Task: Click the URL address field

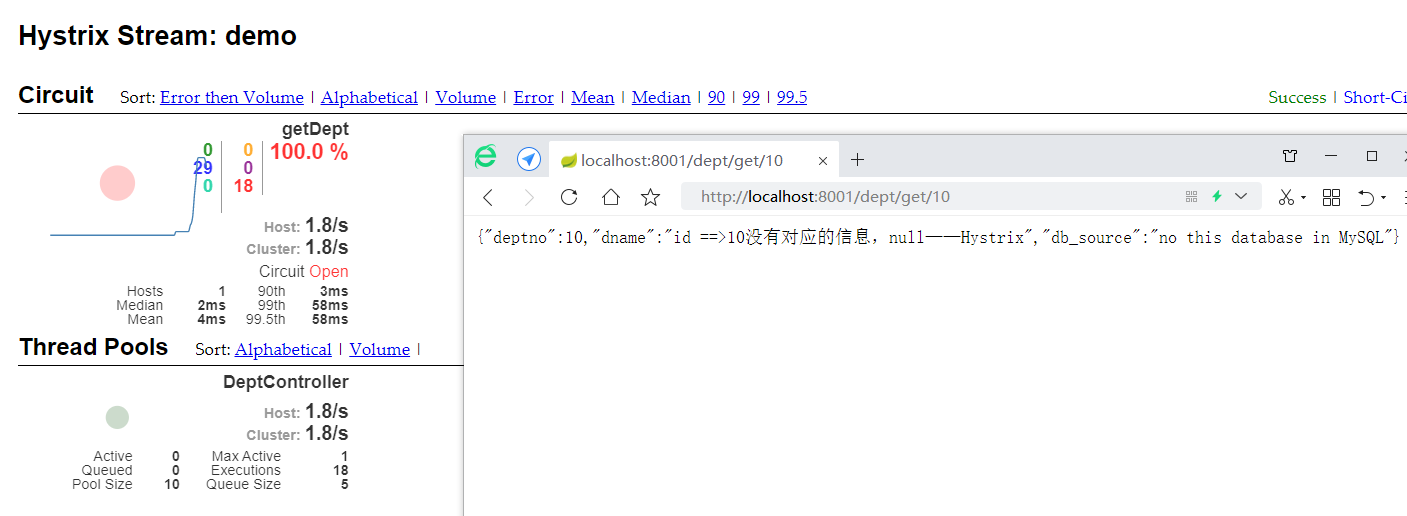Action: point(930,197)
